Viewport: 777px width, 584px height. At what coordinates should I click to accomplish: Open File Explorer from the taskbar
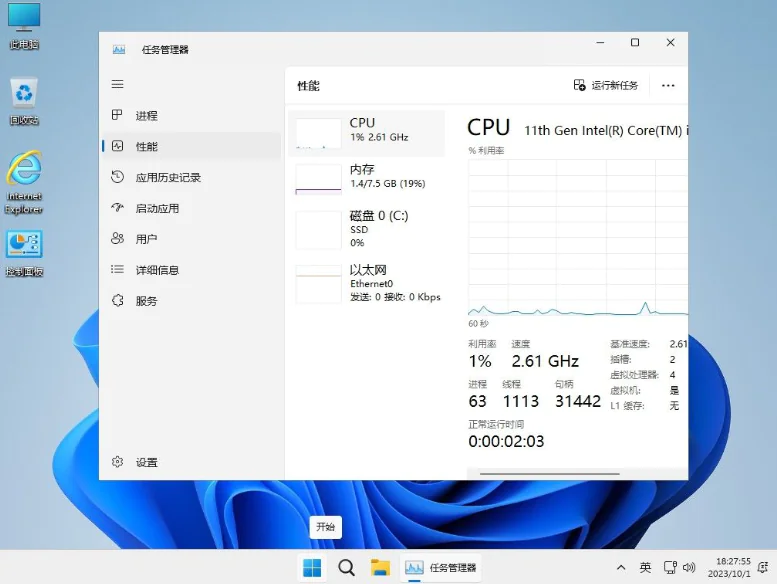pyautogui.click(x=381, y=568)
